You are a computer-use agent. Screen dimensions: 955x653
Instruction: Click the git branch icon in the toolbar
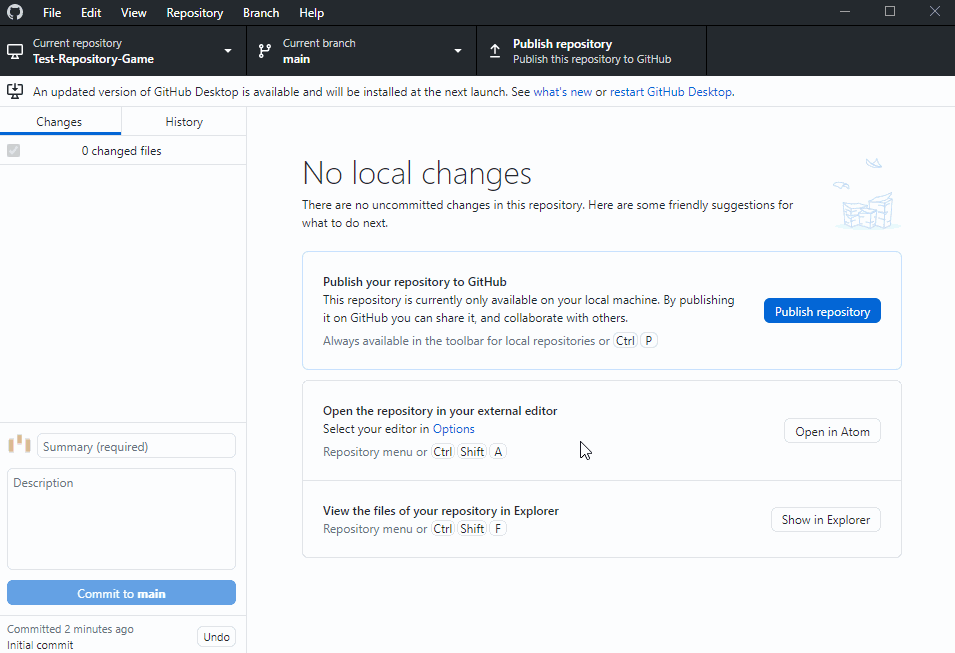265,51
